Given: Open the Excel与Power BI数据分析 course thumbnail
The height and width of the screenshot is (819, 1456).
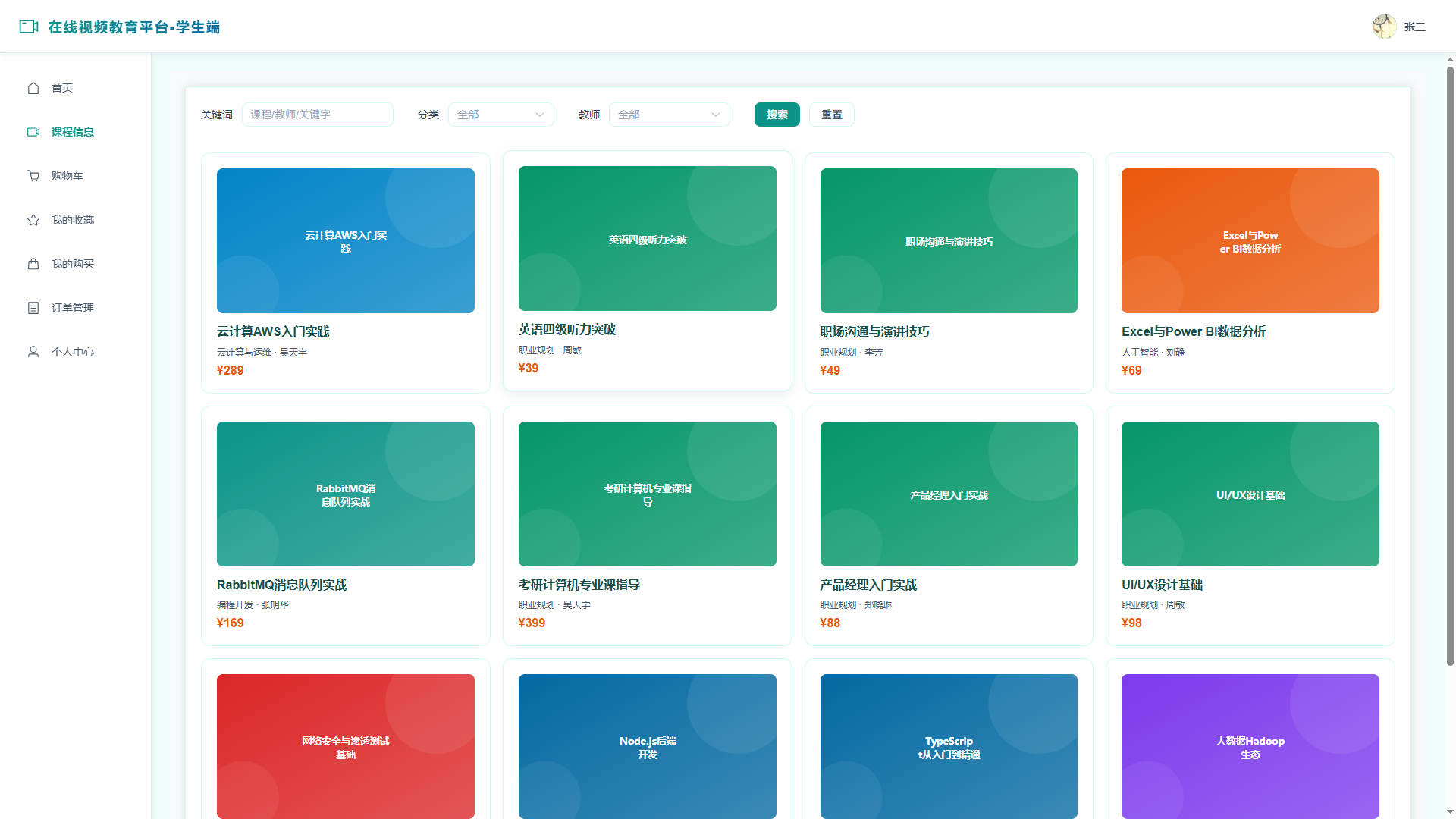Looking at the screenshot, I should pos(1250,240).
